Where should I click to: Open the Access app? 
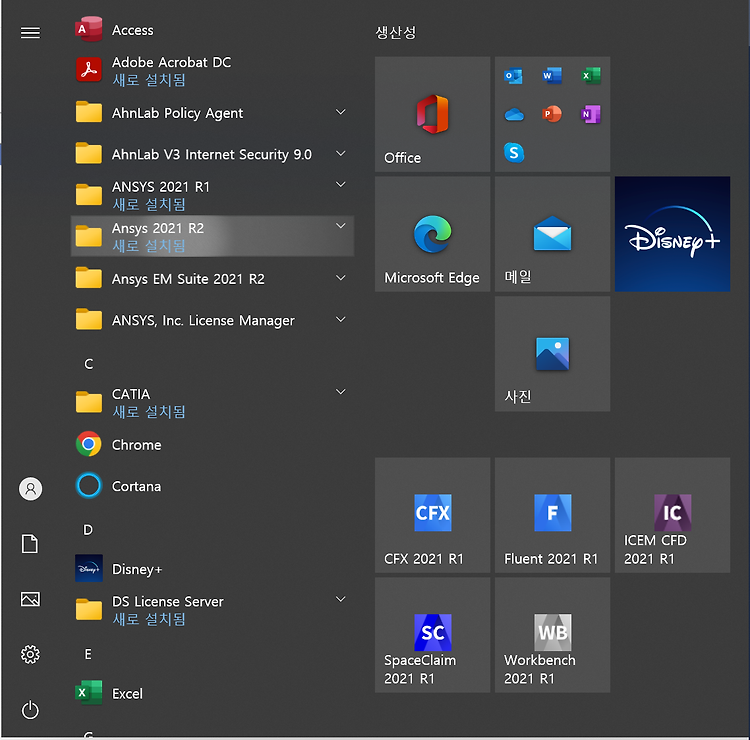point(212,30)
